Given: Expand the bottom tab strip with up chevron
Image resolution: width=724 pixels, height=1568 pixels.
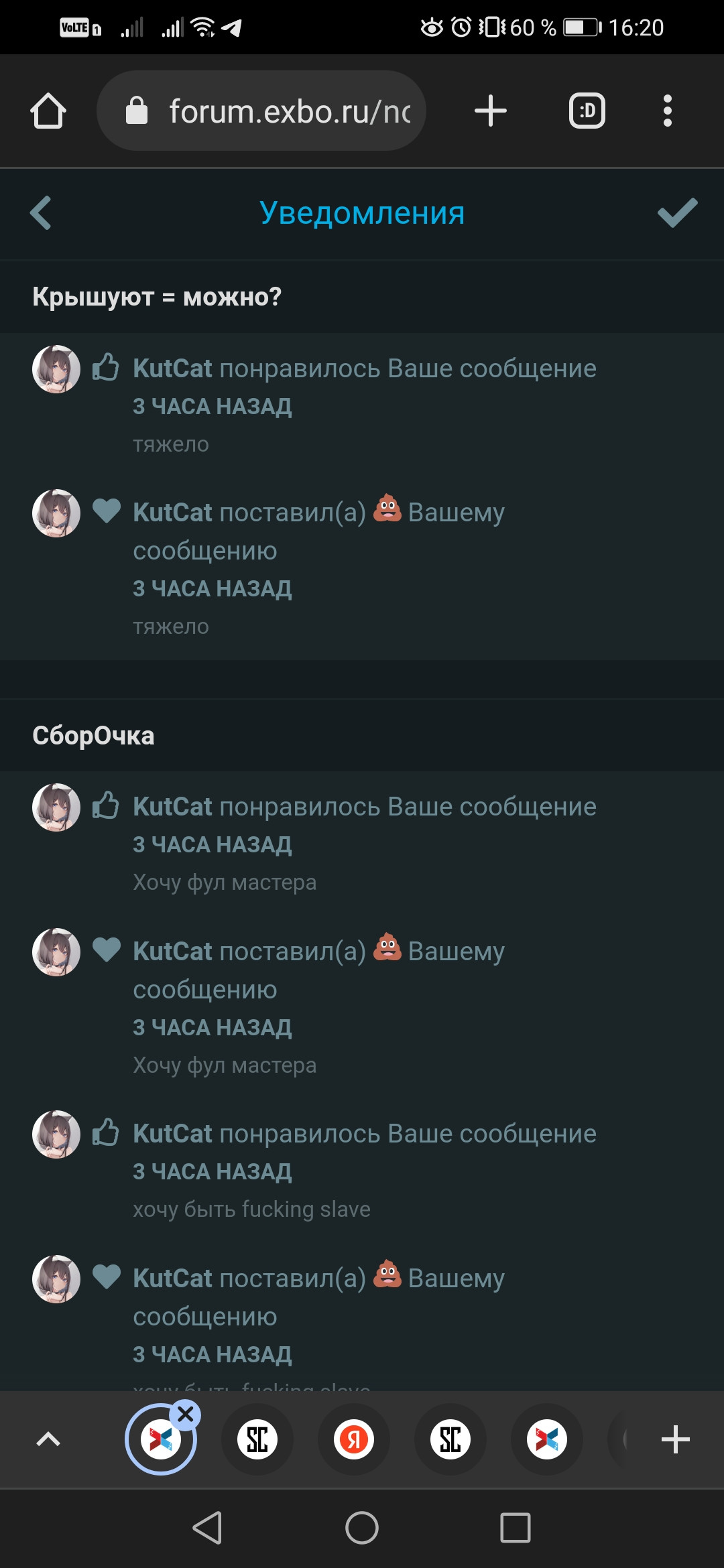Looking at the screenshot, I should (48, 1439).
